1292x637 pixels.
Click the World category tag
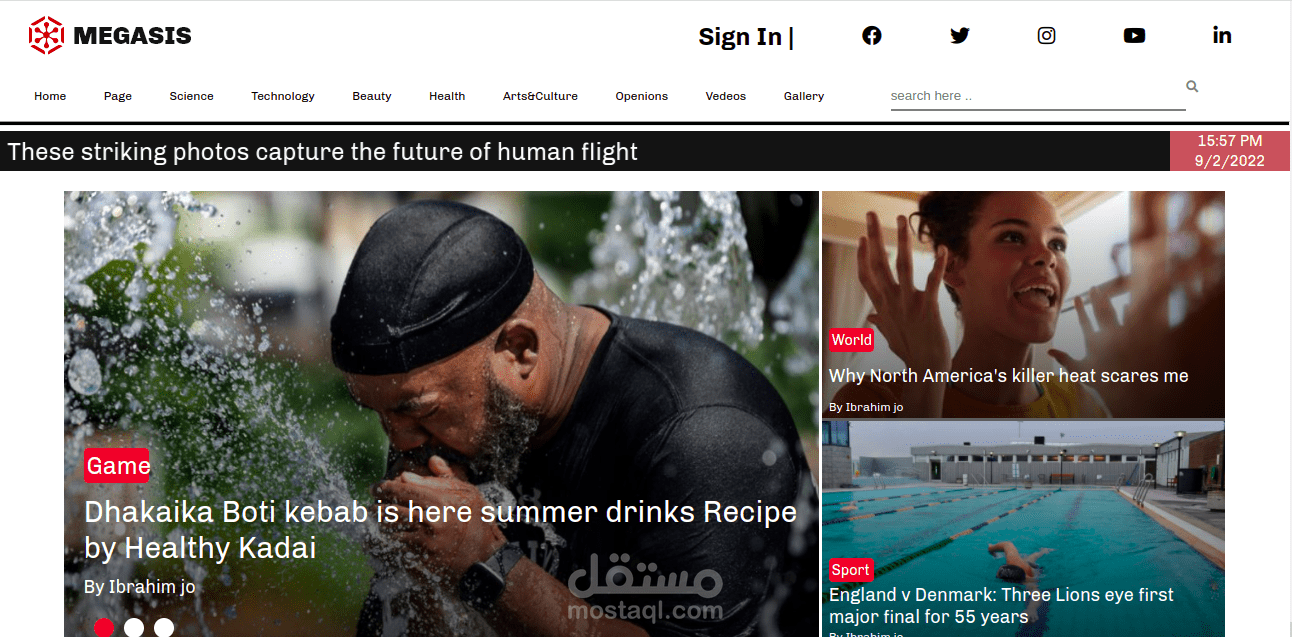851,340
